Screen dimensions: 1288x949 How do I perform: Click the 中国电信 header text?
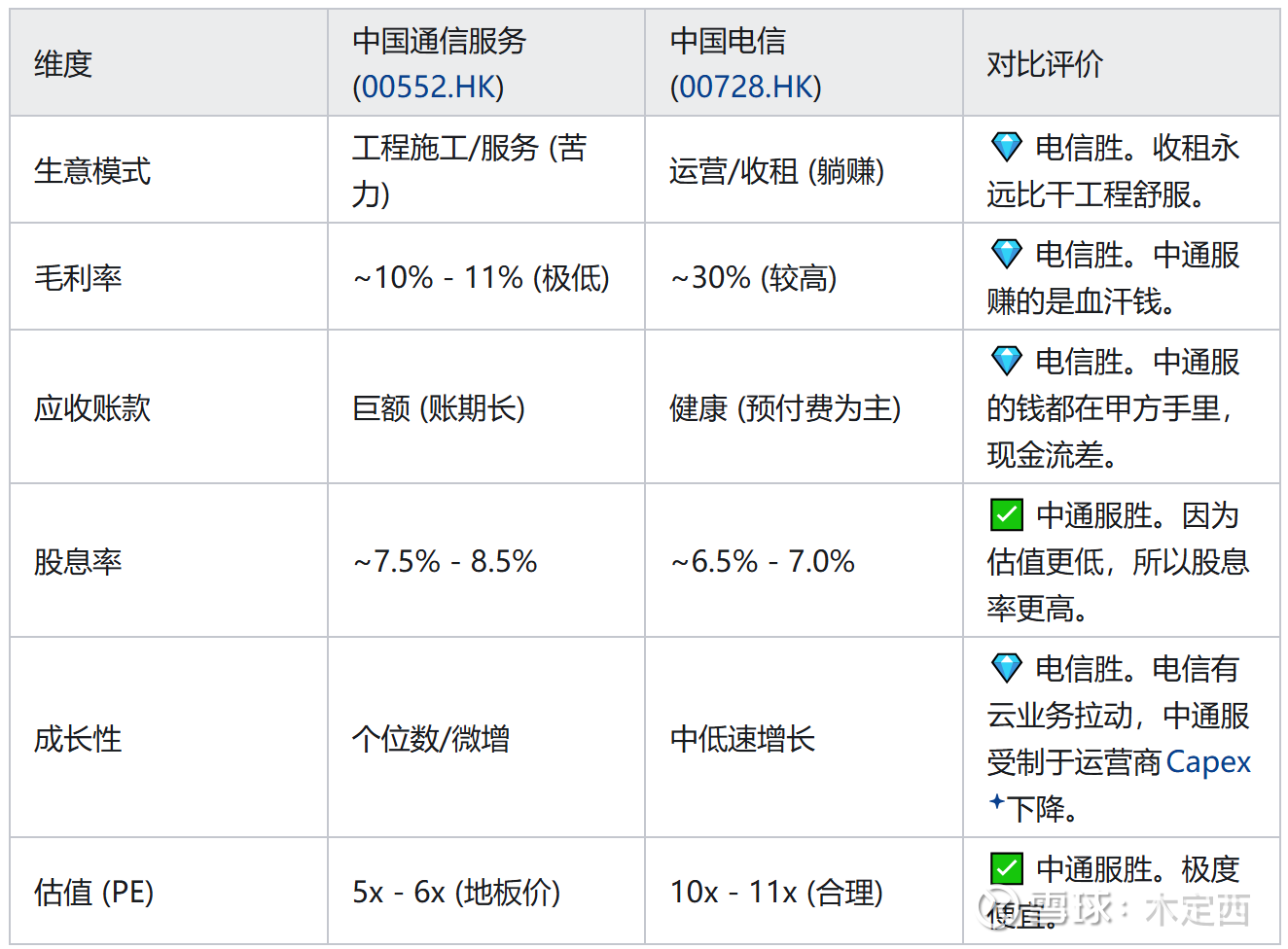point(728,41)
